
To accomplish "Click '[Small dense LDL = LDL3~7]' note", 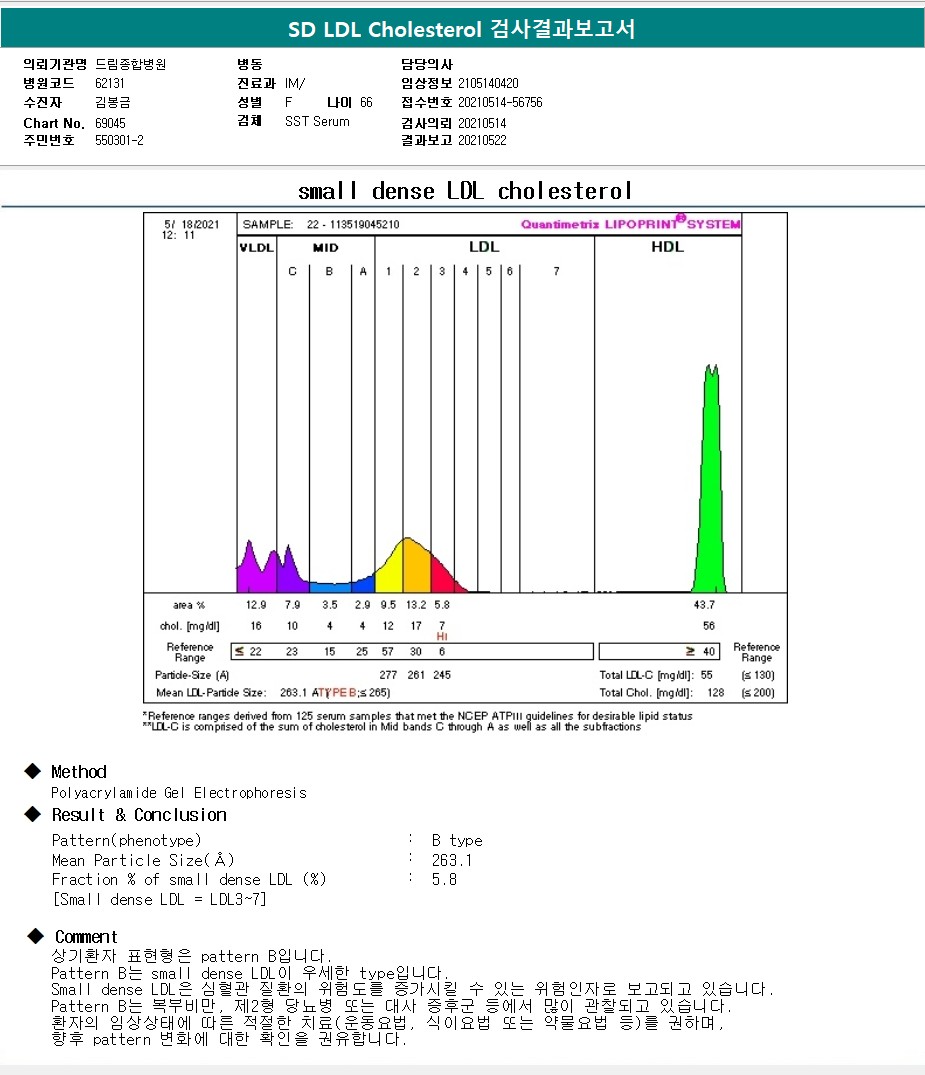I will point(159,899).
